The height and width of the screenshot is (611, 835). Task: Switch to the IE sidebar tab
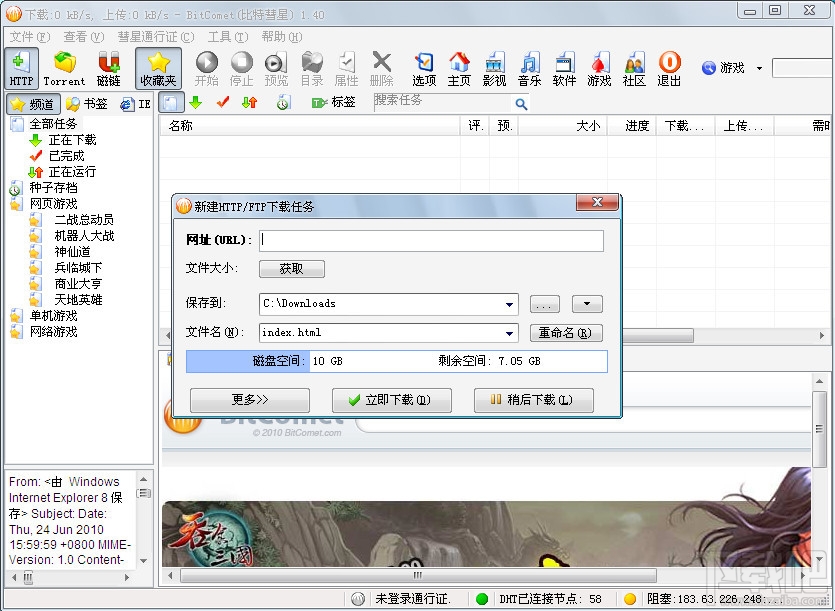point(135,104)
